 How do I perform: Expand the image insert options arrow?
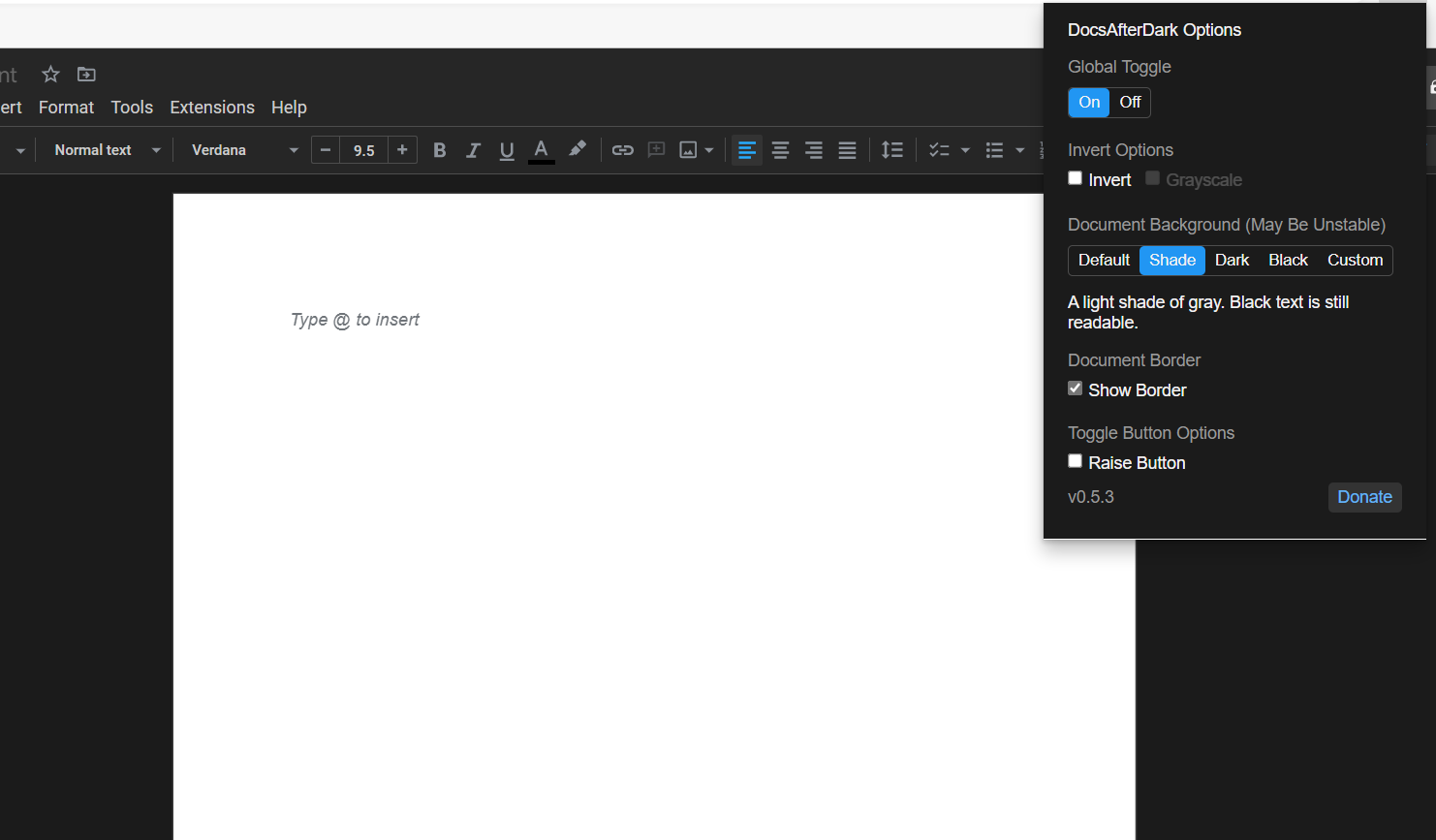709,150
